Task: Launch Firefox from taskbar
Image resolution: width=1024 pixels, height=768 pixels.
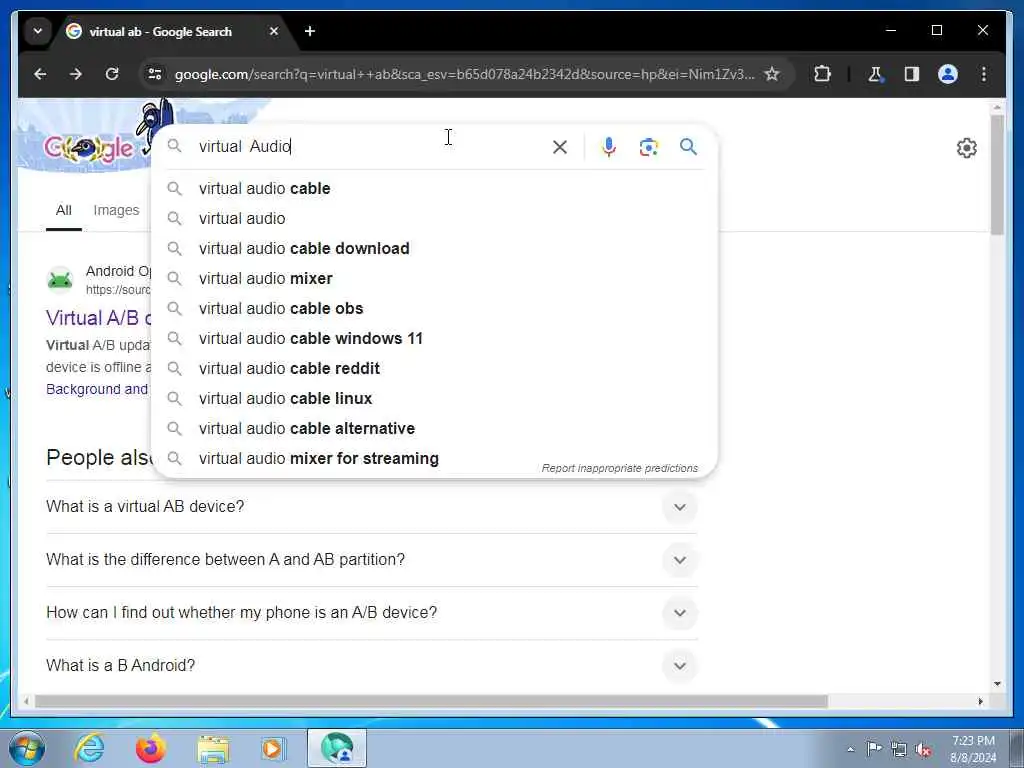Action: pos(150,748)
